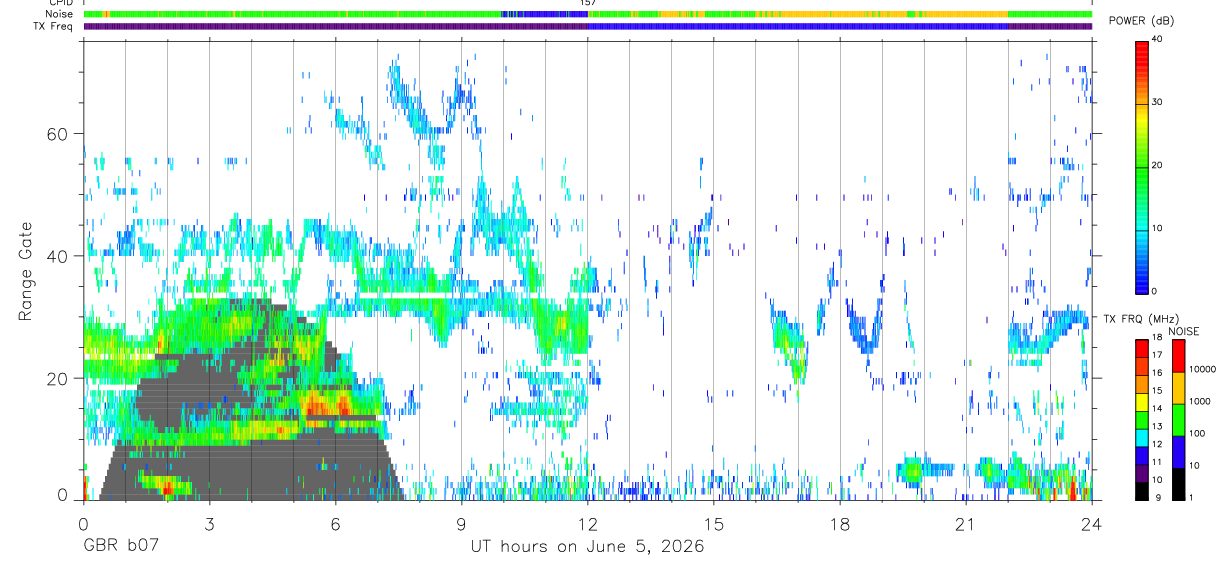Click the 100 label on noise scale
The width and height of the screenshot is (1228, 567).
coord(1197,433)
